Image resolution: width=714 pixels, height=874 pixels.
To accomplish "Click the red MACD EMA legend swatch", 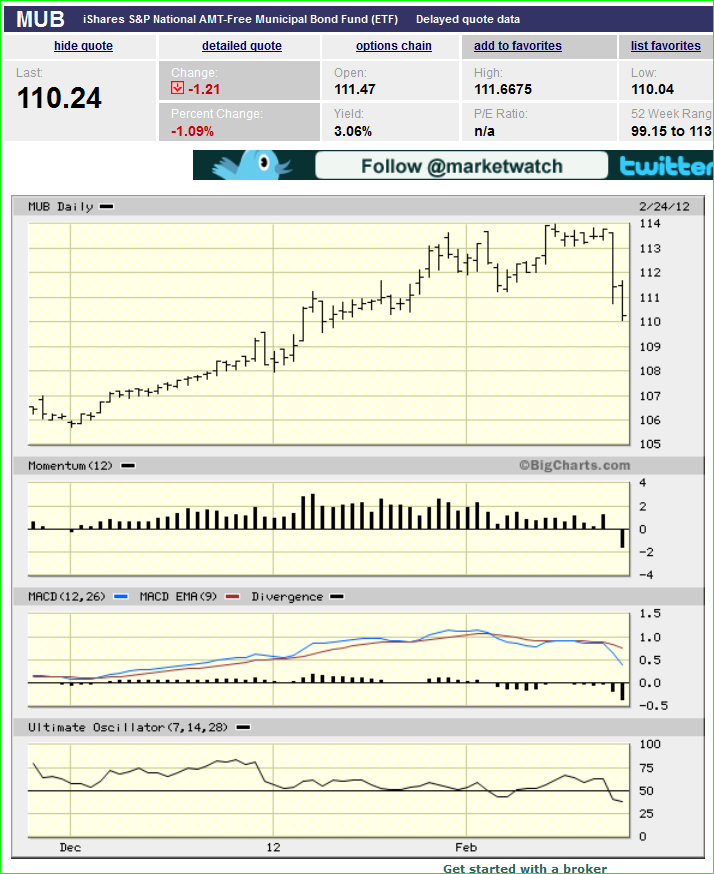I will (x=232, y=597).
